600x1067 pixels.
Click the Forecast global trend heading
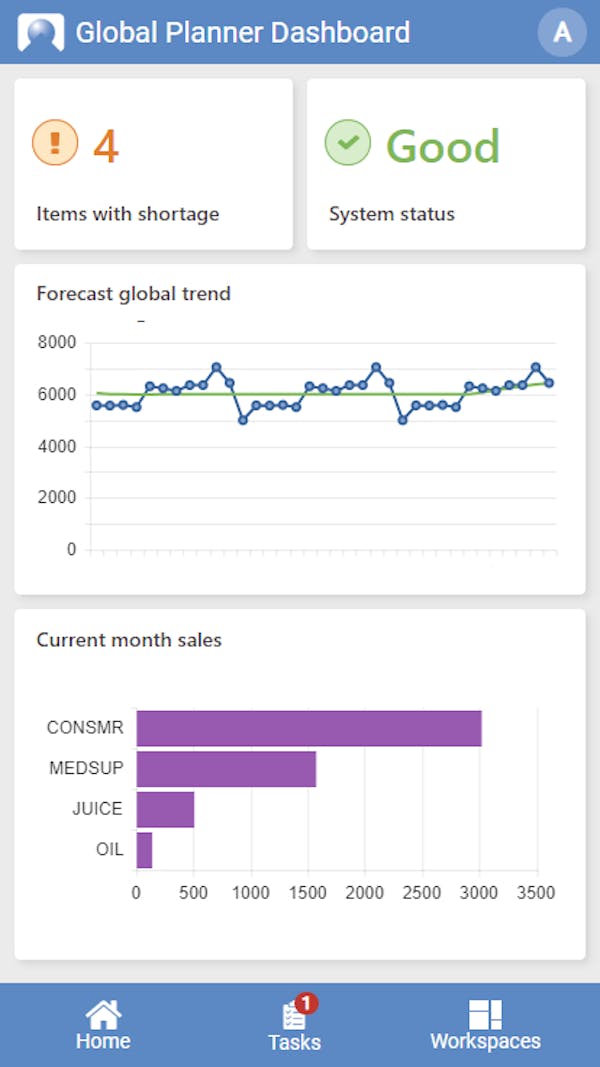point(134,294)
